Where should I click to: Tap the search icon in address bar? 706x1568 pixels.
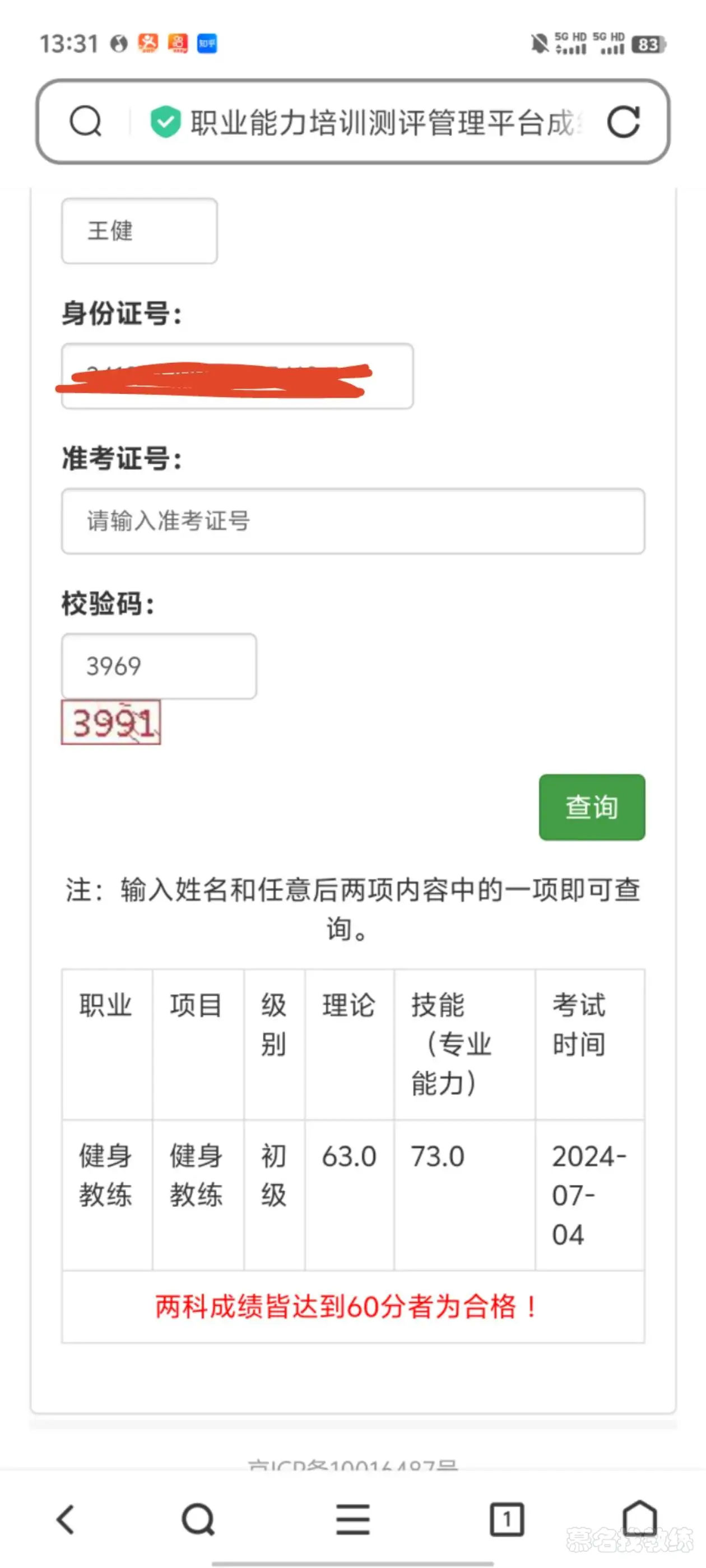(x=85, y=121)
